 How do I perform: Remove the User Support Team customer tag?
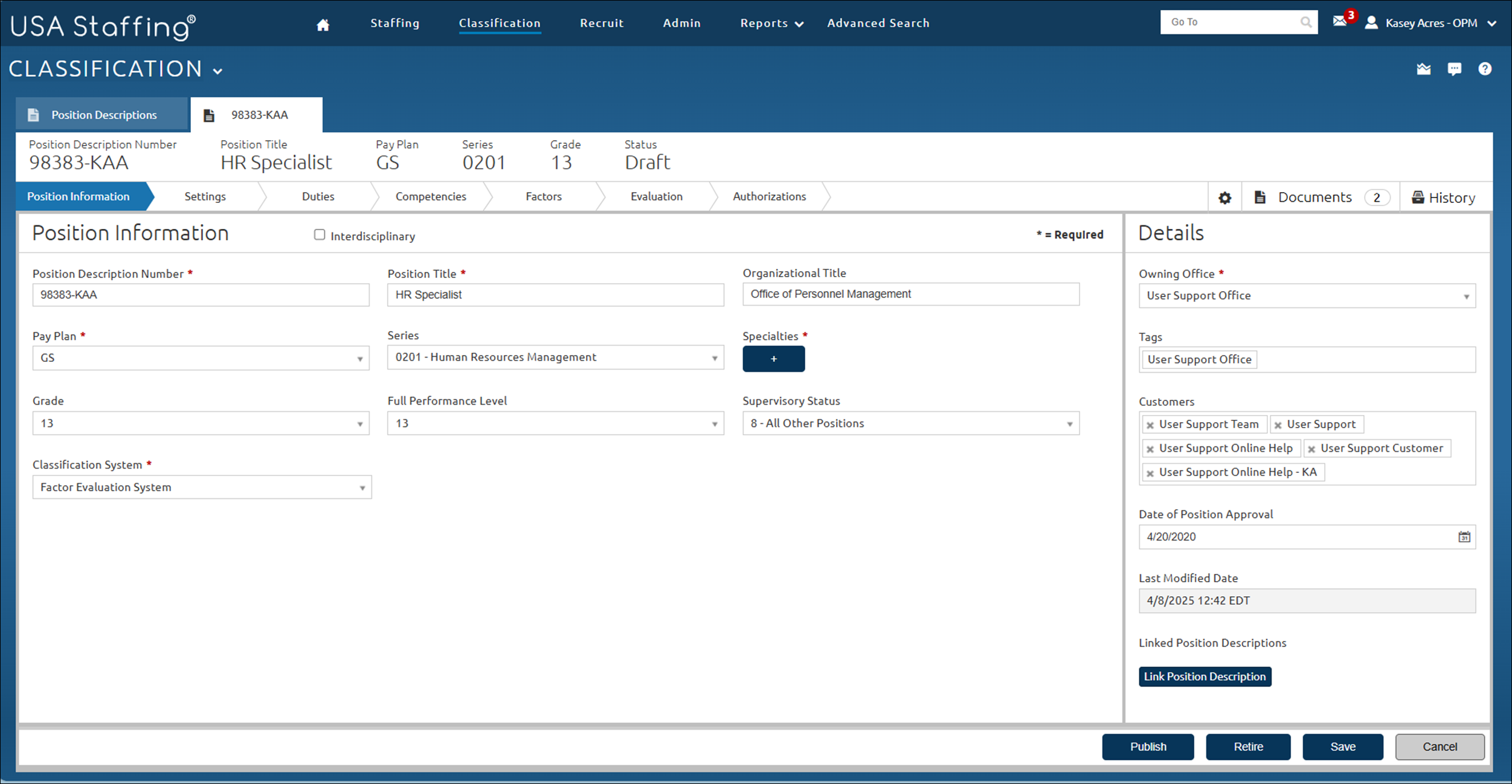1150,425
